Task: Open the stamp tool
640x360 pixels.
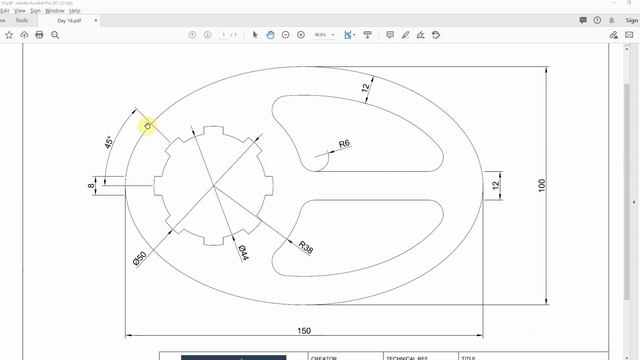Action: [436, 35]
